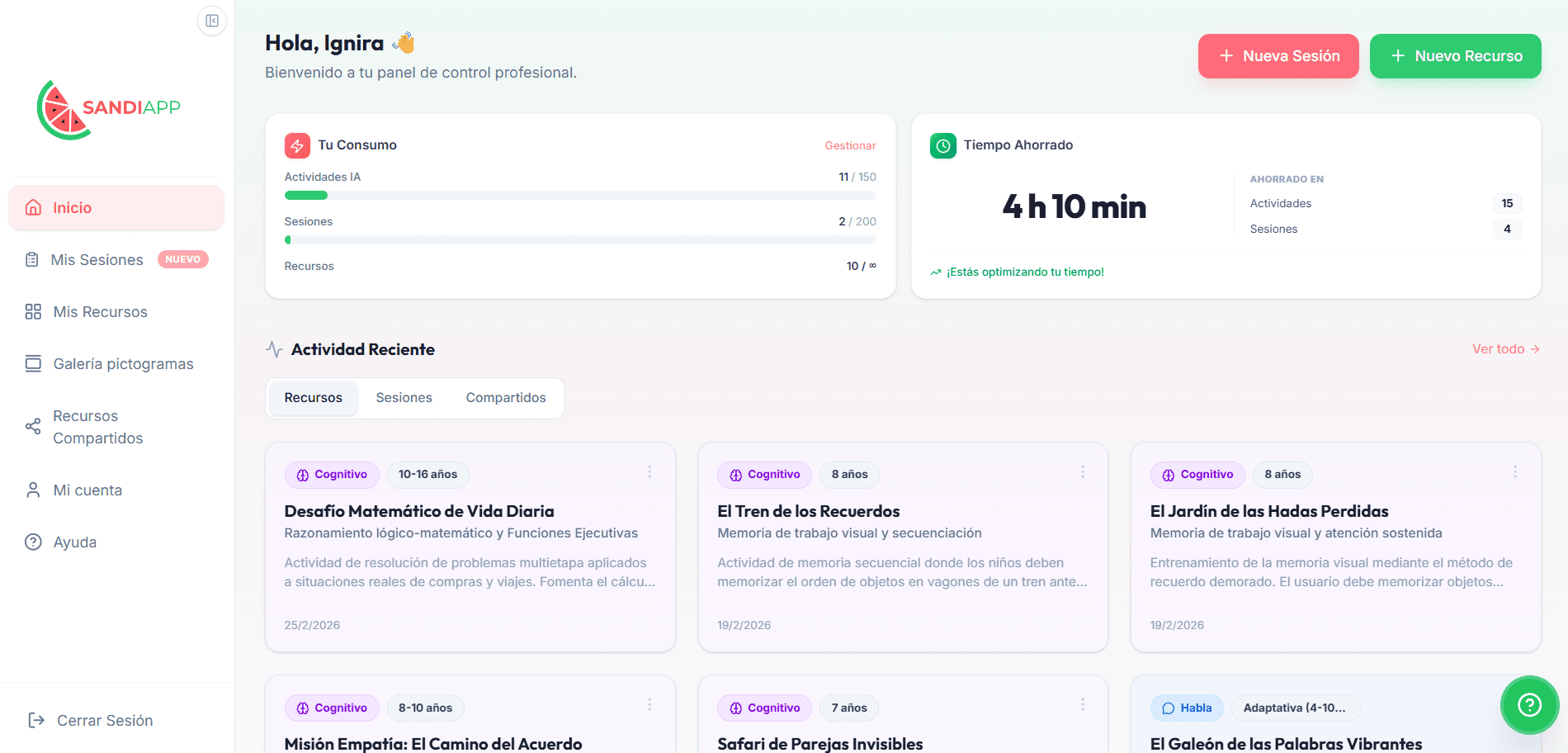The image size is (1568, 753).
Task: Open Mi cuenta page
Action: (87, 490)
